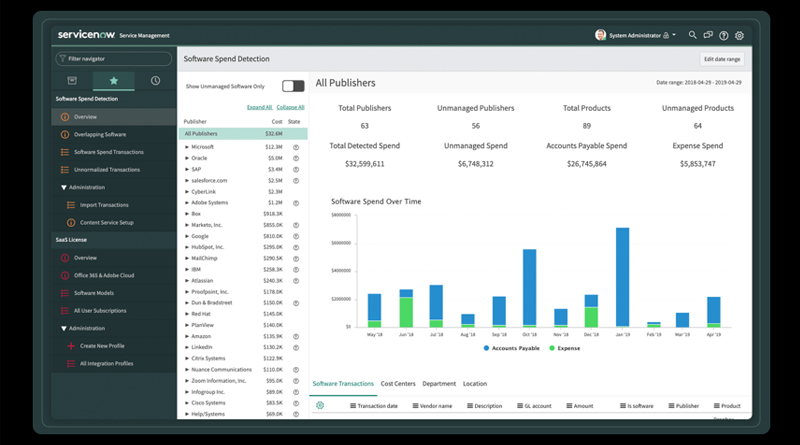
Task: Switch to the favorites star tab
Action: point(114,81)
